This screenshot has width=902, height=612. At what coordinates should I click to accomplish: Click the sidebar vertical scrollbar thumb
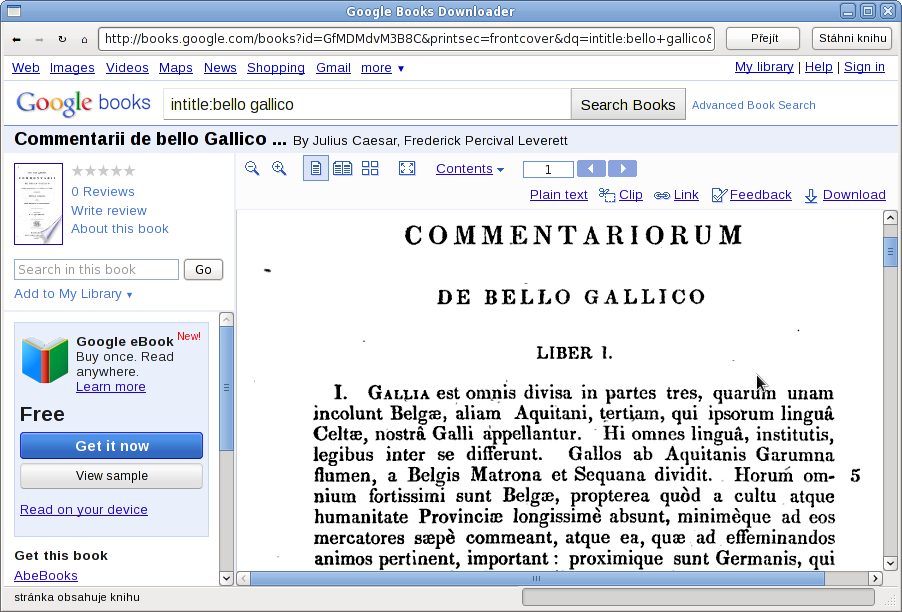227,389
